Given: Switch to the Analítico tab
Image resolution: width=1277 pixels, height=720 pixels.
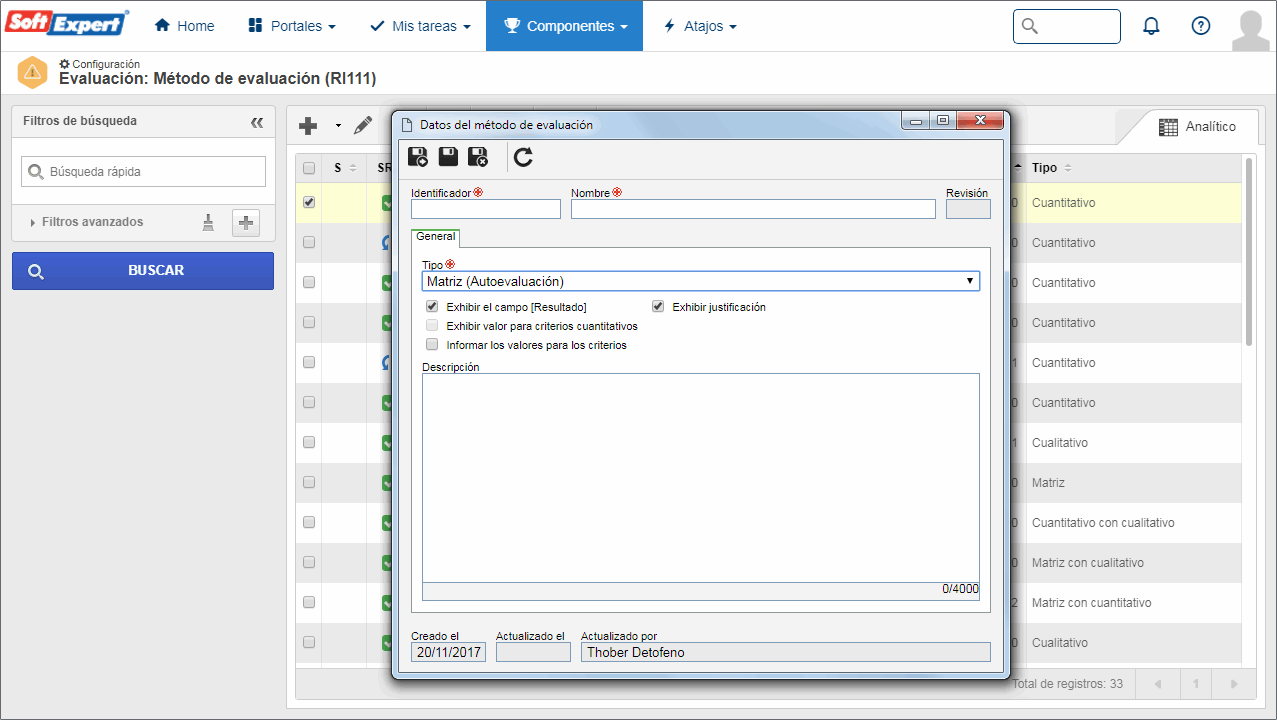Looking at the screenshot, I should pos(1197,127).
